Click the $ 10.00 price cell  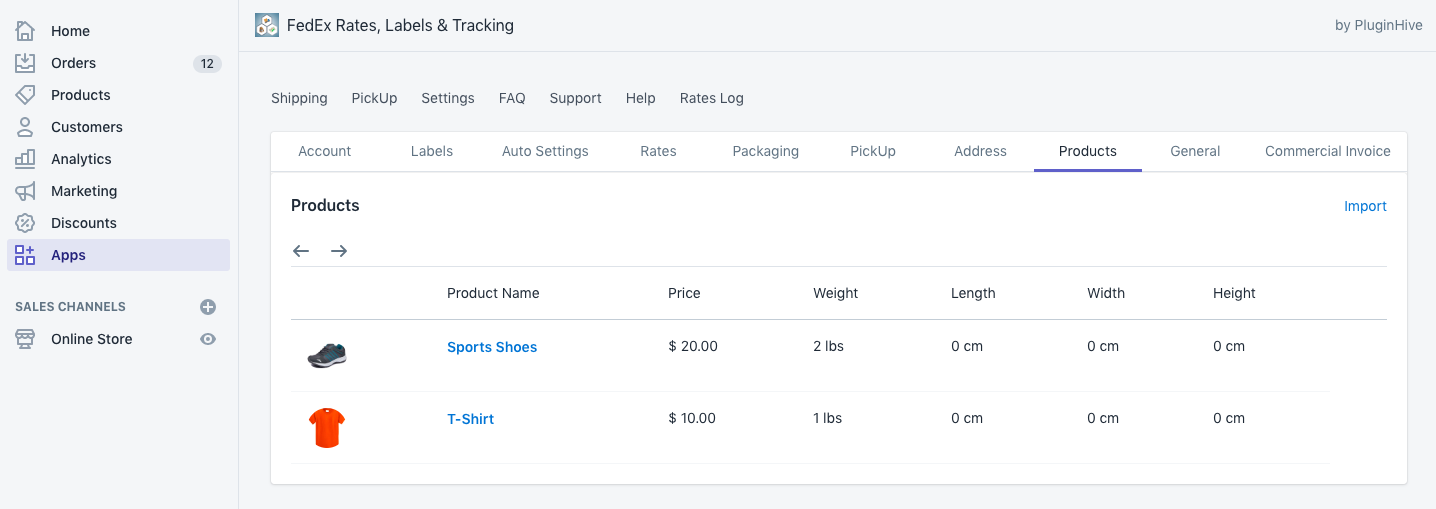pos(692,418)
